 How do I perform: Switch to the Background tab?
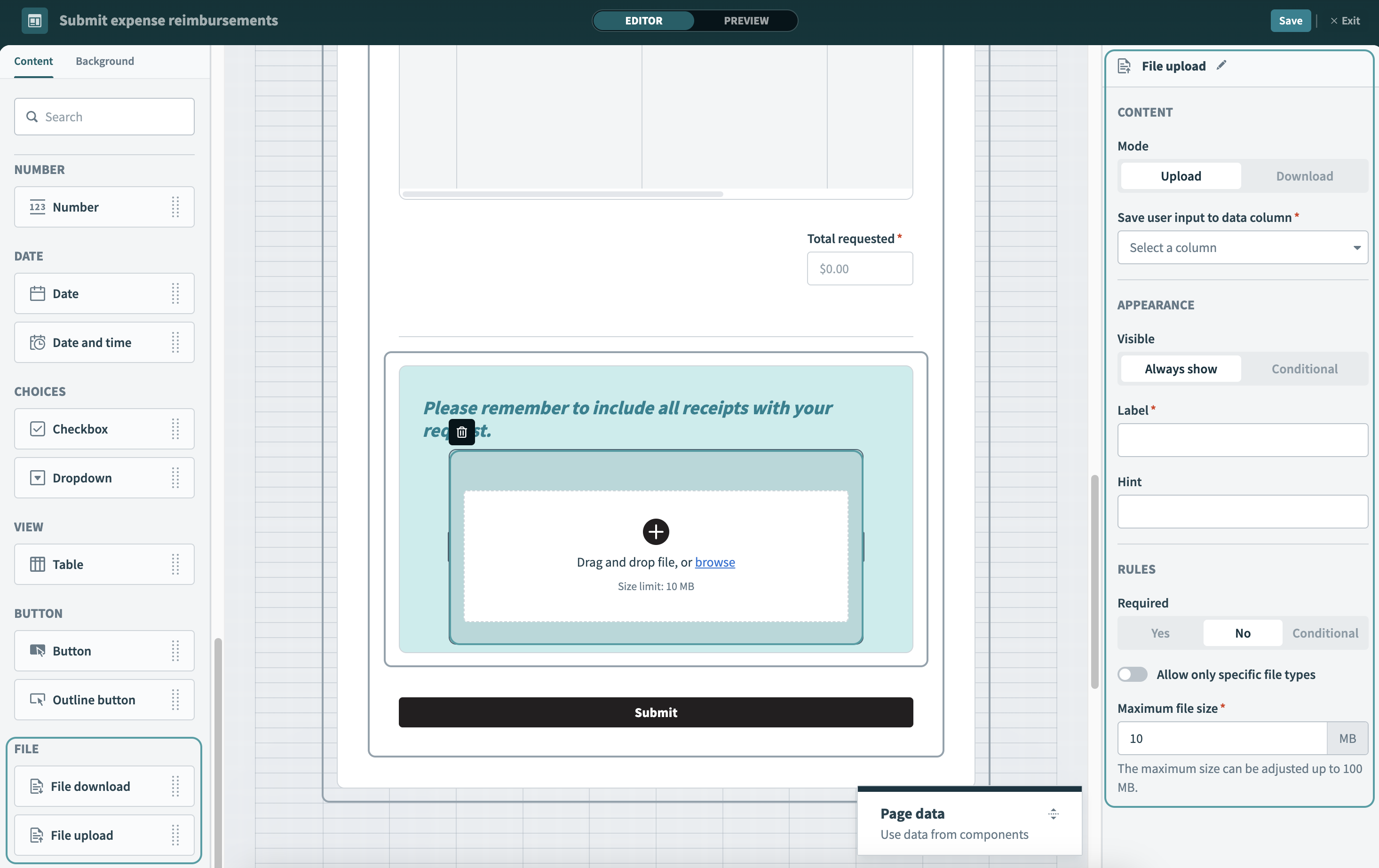point(105,61)
